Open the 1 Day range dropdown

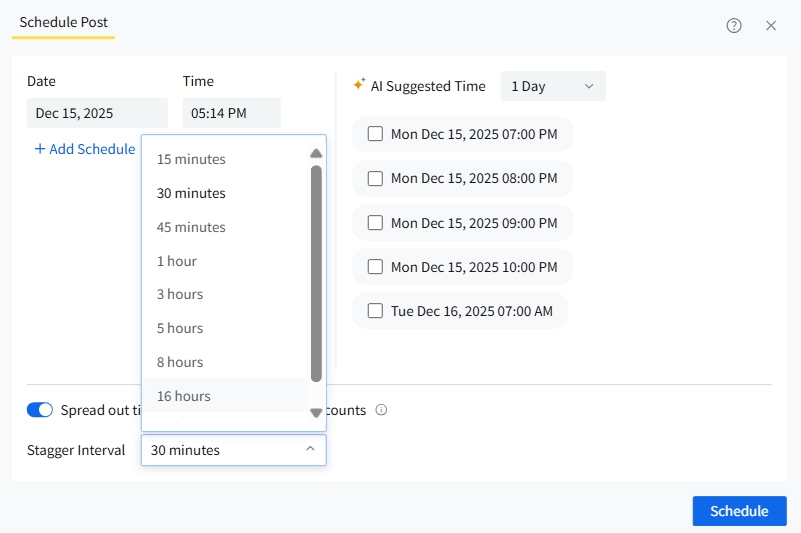(x=553, y=86)
